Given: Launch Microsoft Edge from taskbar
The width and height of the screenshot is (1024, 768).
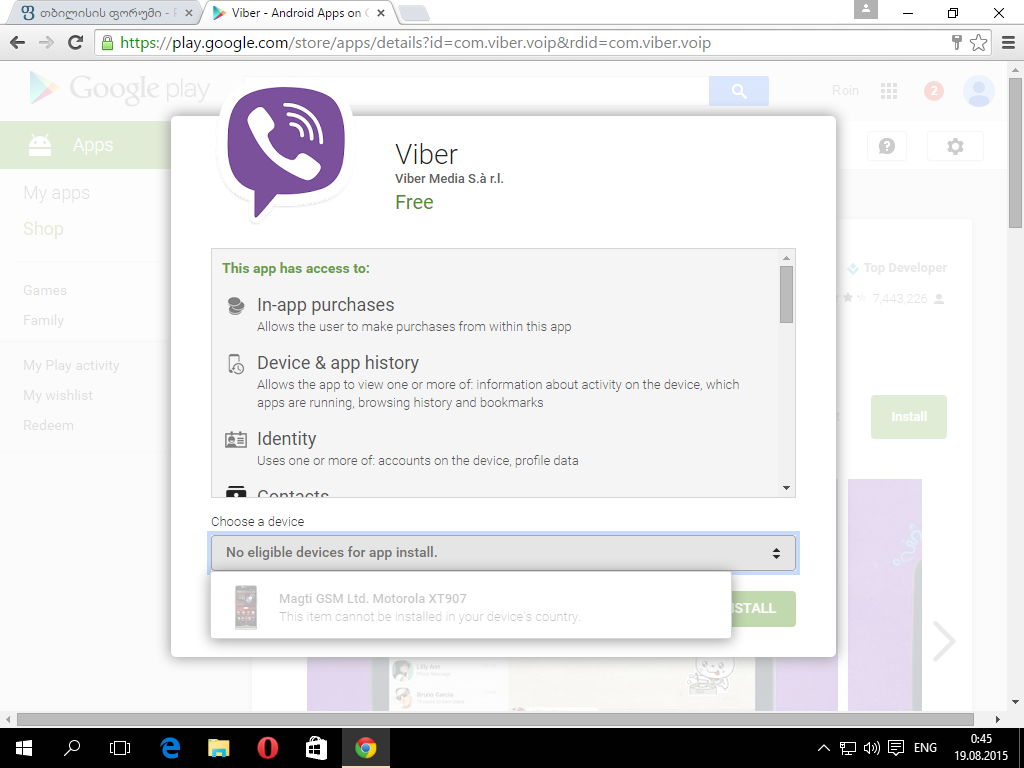Looking at the screenshot, I should coord(170,748).
